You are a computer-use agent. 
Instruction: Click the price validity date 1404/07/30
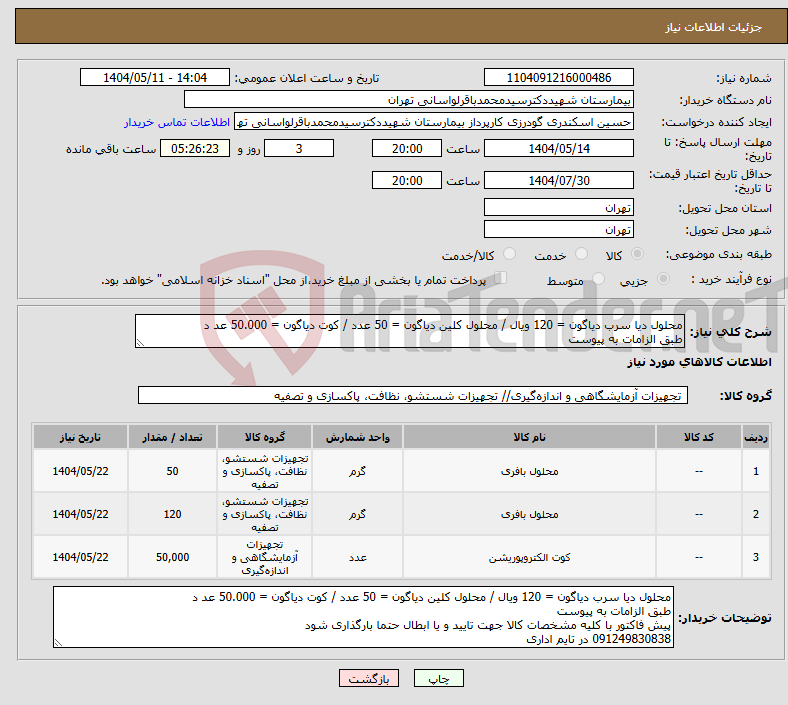[558, 180]
